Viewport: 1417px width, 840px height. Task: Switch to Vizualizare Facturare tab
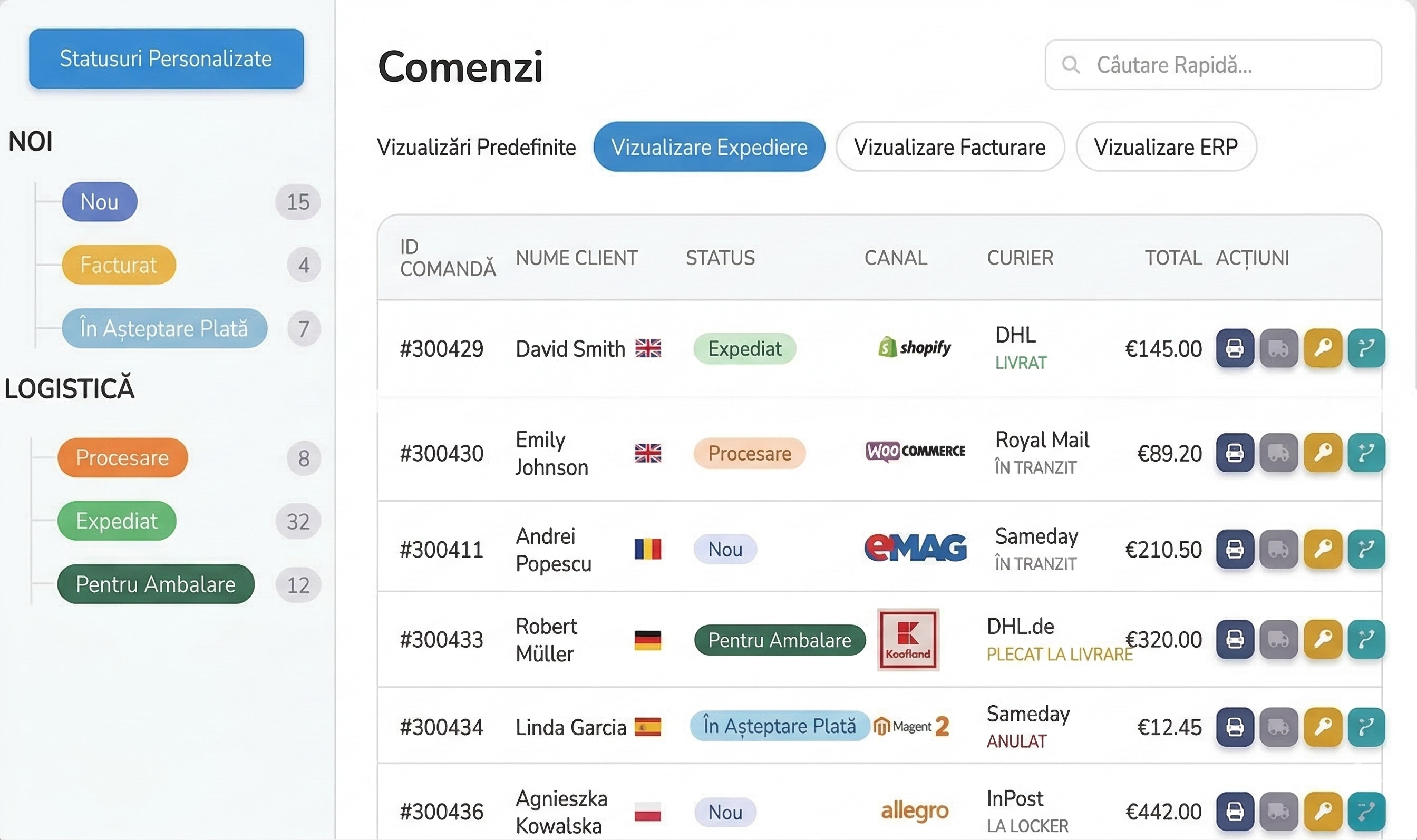click(950, 147)
